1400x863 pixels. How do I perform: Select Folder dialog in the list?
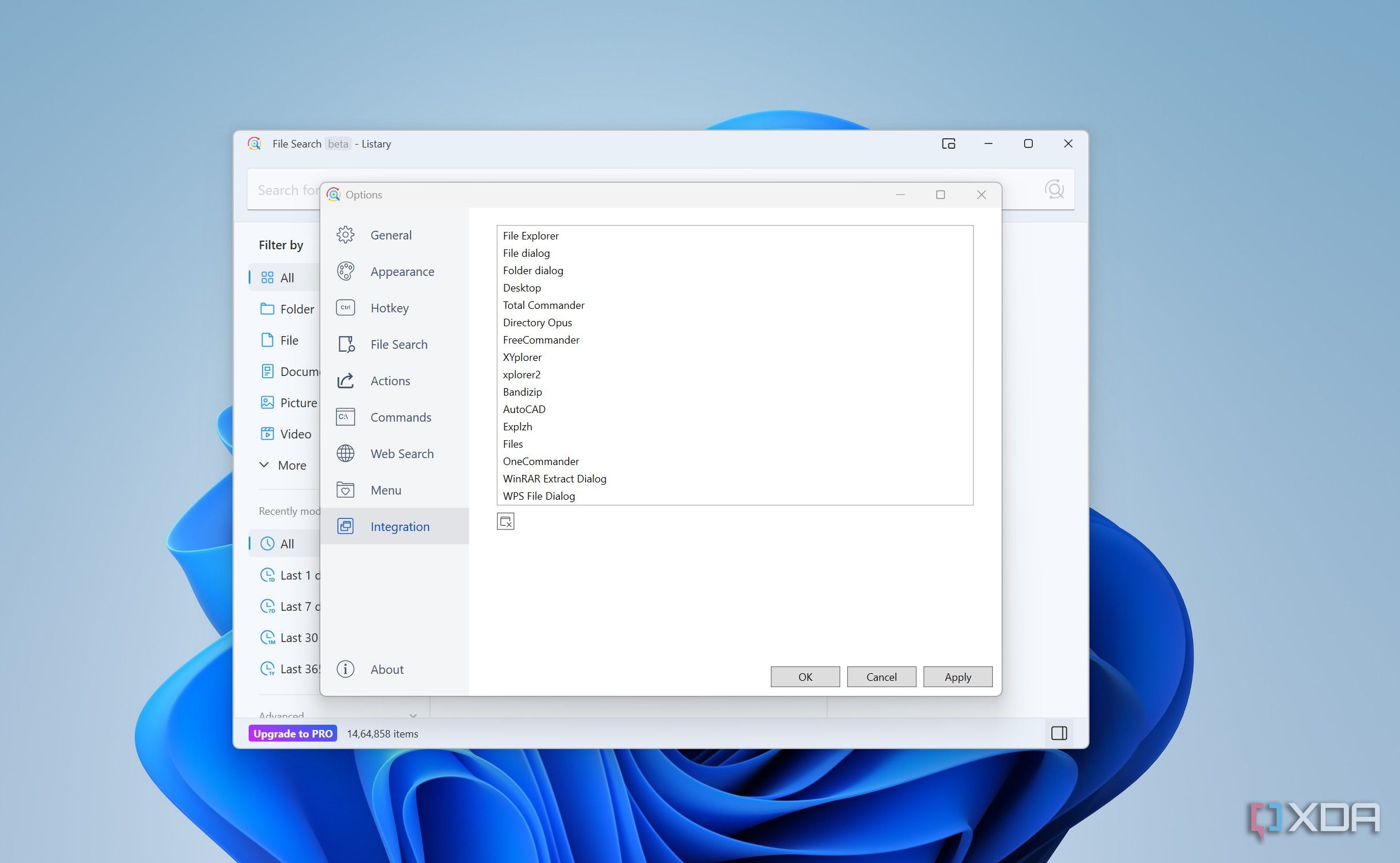tap(734, 270)
